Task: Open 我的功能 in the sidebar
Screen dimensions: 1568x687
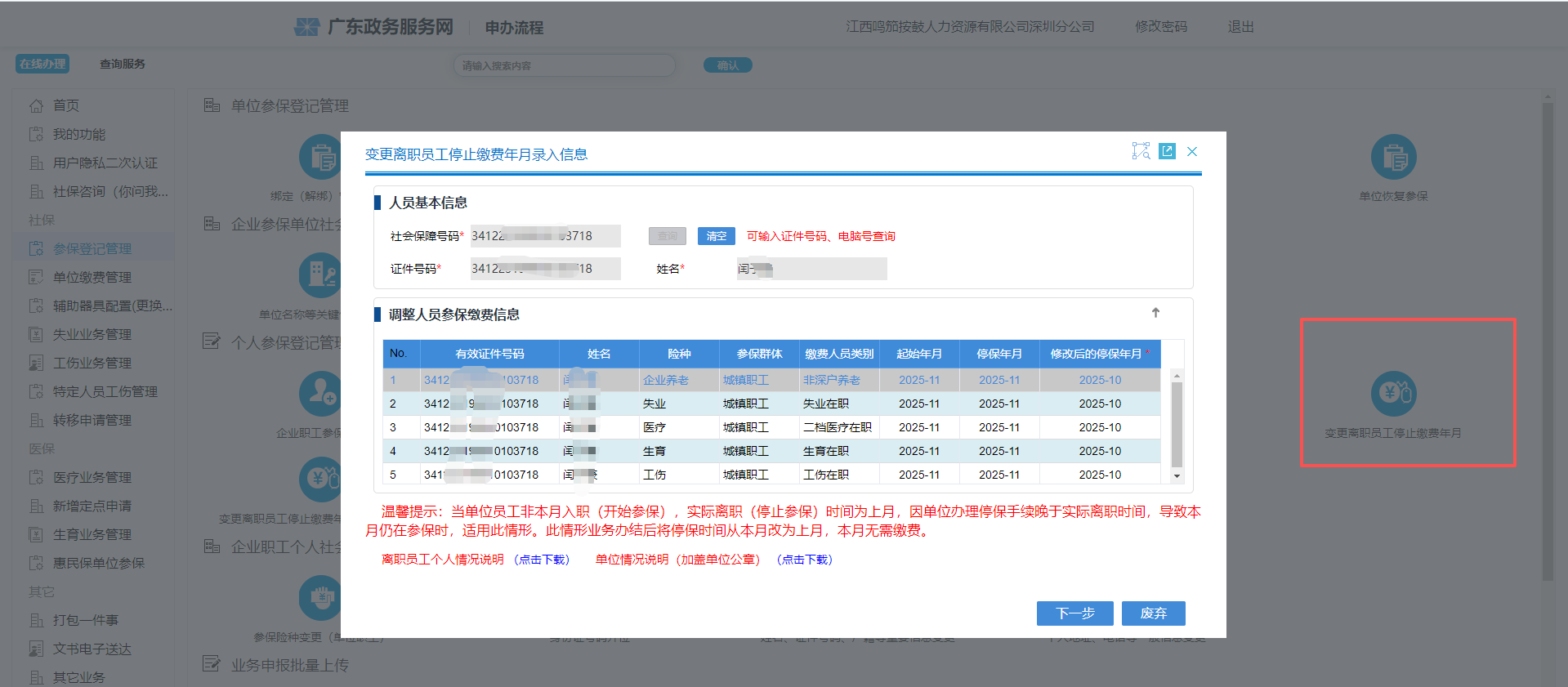Action: point(79,134)
